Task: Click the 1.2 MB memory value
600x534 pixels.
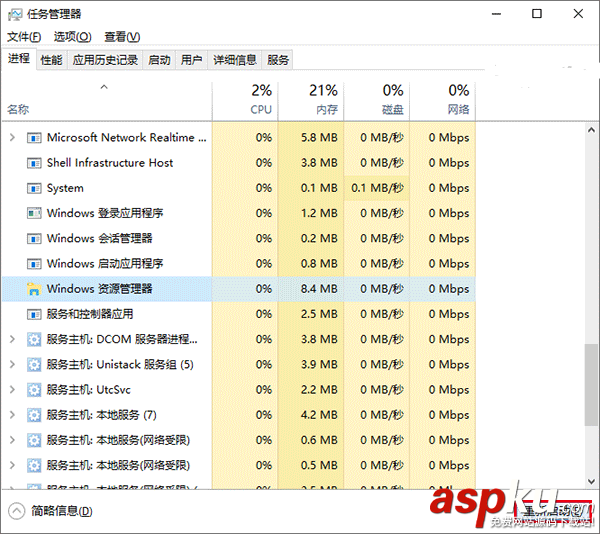Action: [319, 213]
